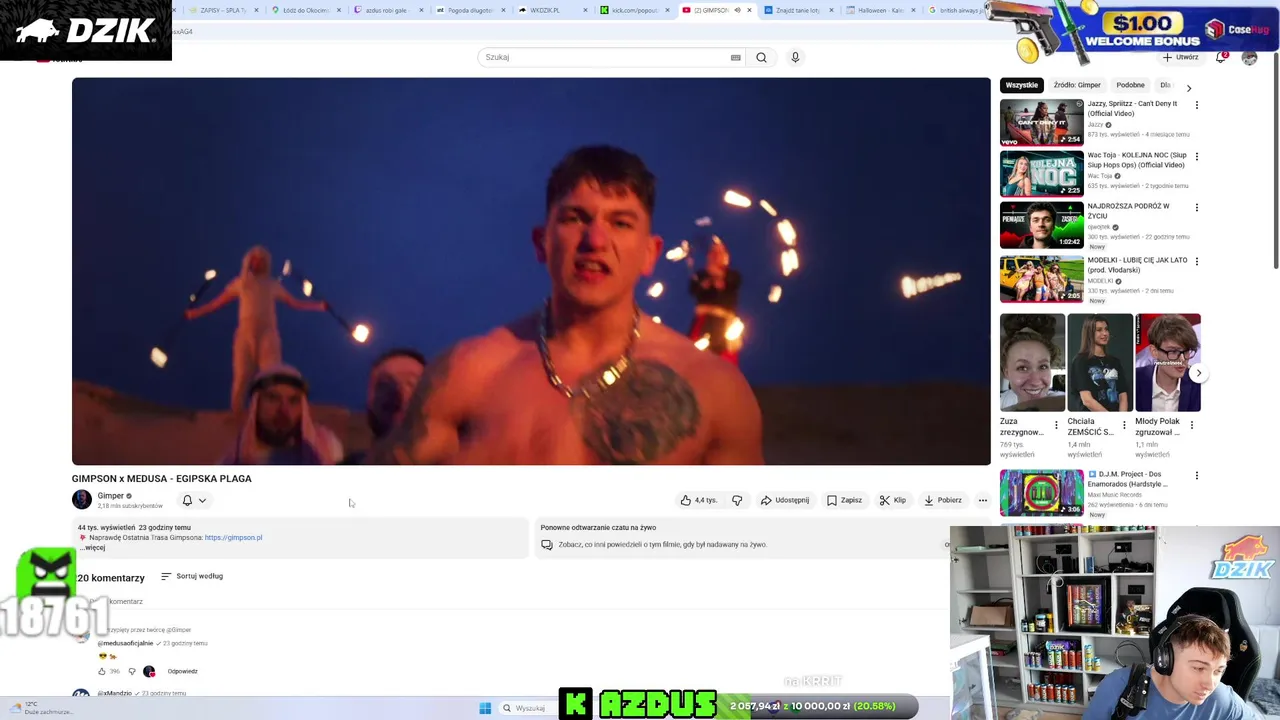Screen dimensions: 1280x720
Task: Click the Klip scissors button
Action: (893, 500)
